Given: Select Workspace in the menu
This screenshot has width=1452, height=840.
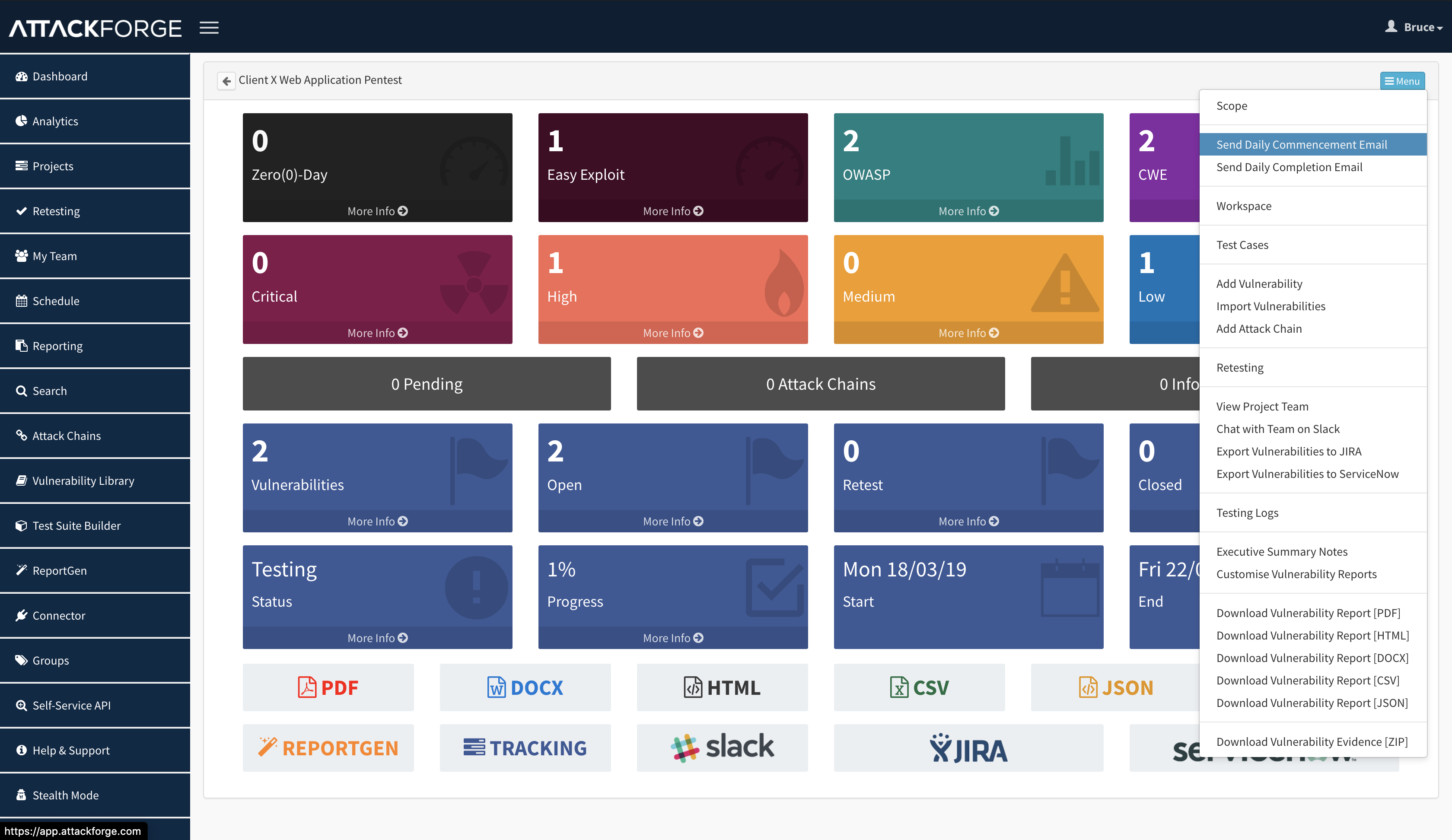Looking at the screenshot, I should [1312, 206].
